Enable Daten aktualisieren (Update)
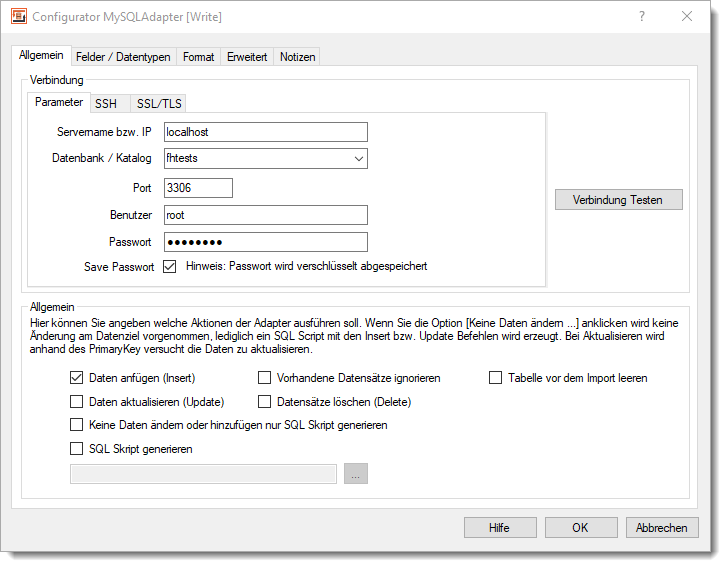 click(76, 401)
